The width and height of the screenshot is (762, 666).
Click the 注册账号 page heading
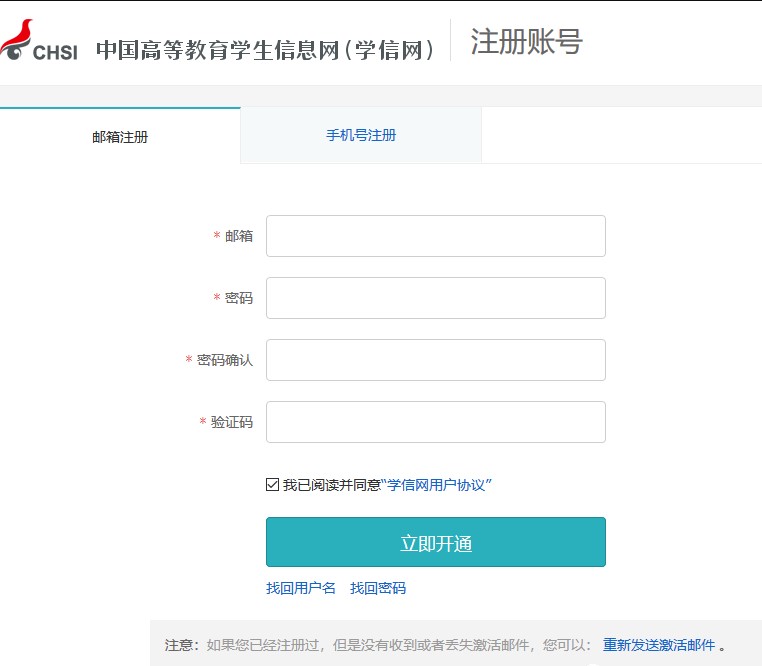525,42
